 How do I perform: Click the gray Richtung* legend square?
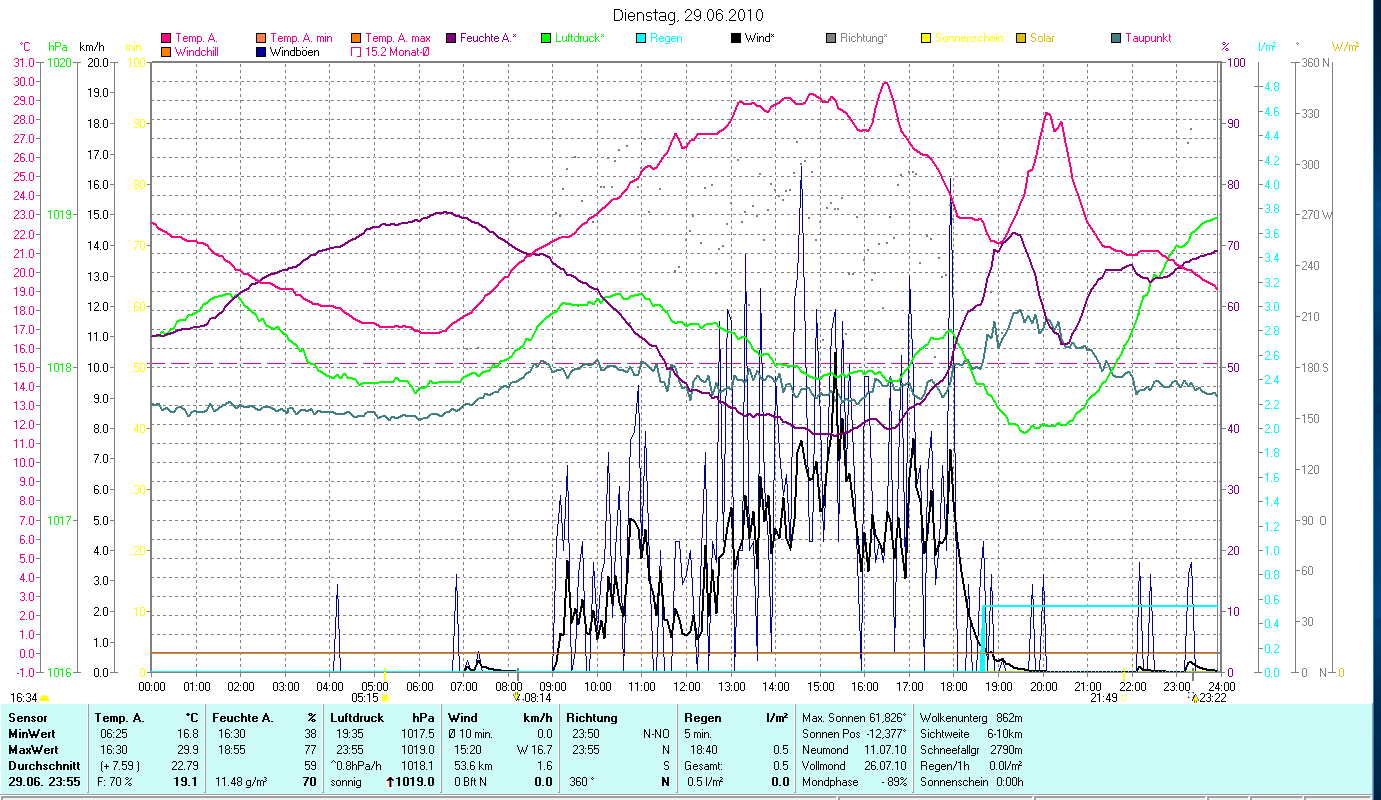click(831, 39)
